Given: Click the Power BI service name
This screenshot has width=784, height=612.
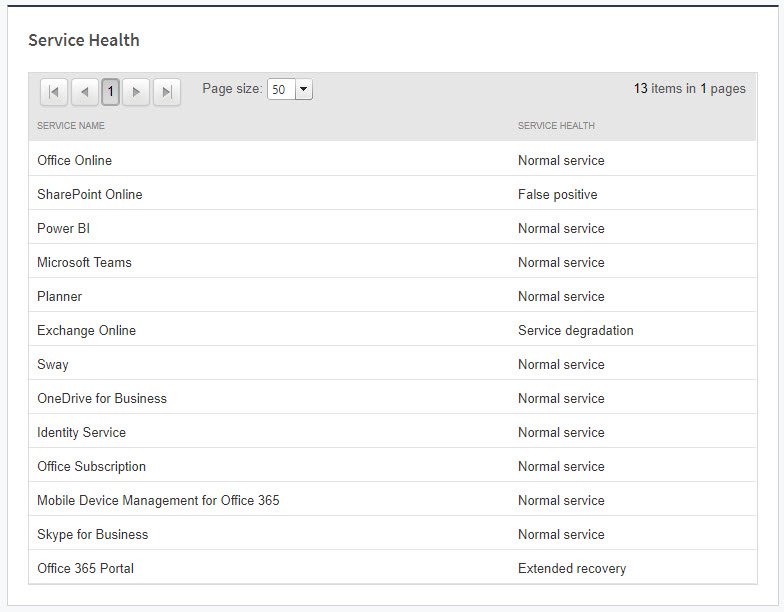Looking at the screenshot, I should click(x=64, y=228).
